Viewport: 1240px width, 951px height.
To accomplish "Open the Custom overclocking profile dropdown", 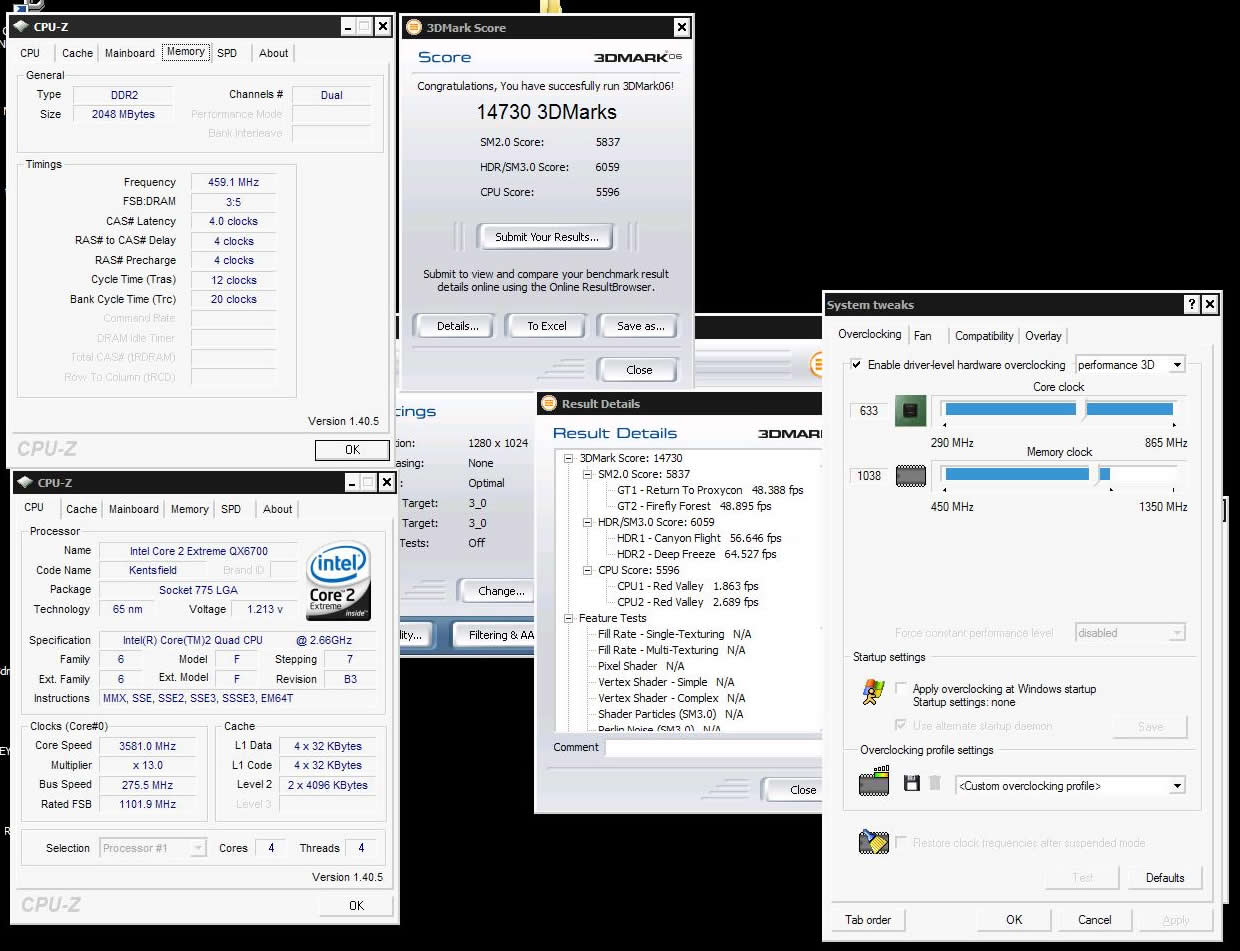I will [x=1177, y=786].
